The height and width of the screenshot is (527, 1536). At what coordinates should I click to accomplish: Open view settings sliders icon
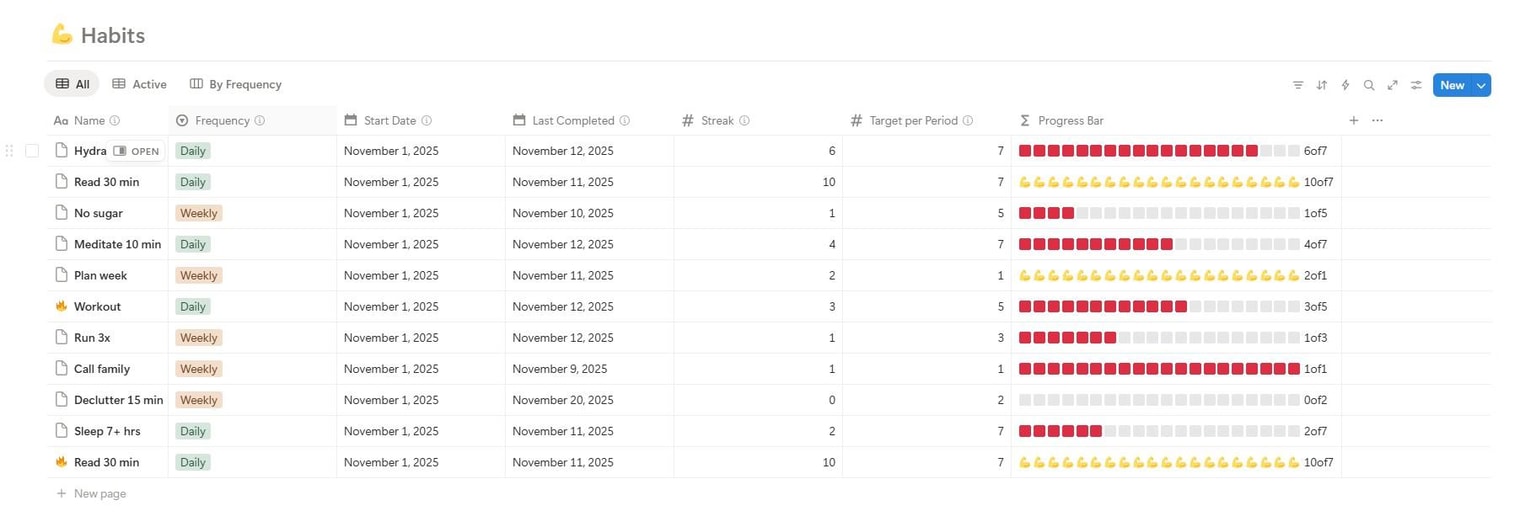(1416, 85)
